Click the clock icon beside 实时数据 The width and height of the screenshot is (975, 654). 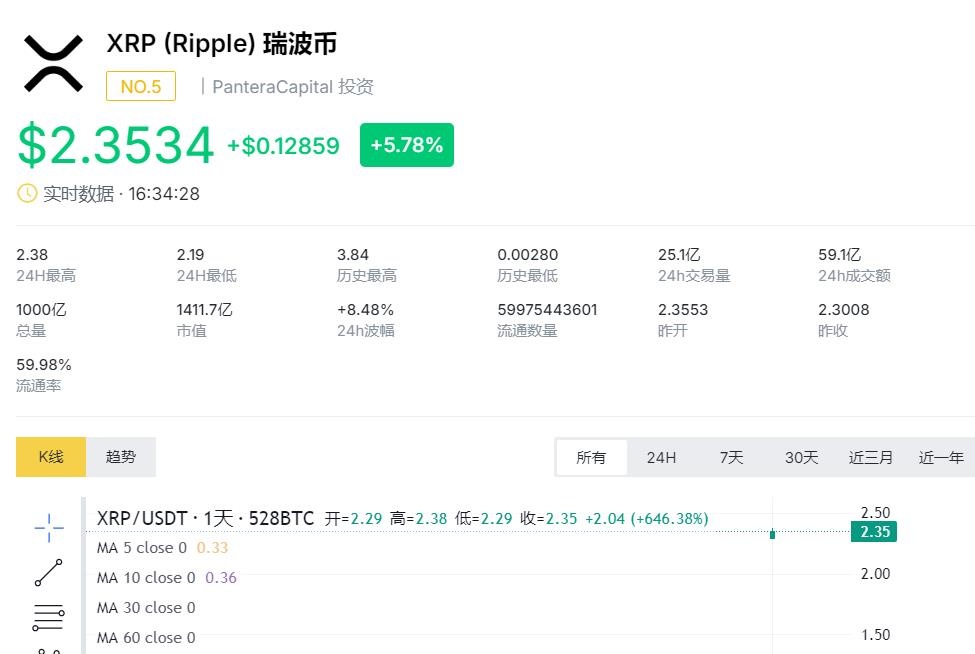click(27, 193)
